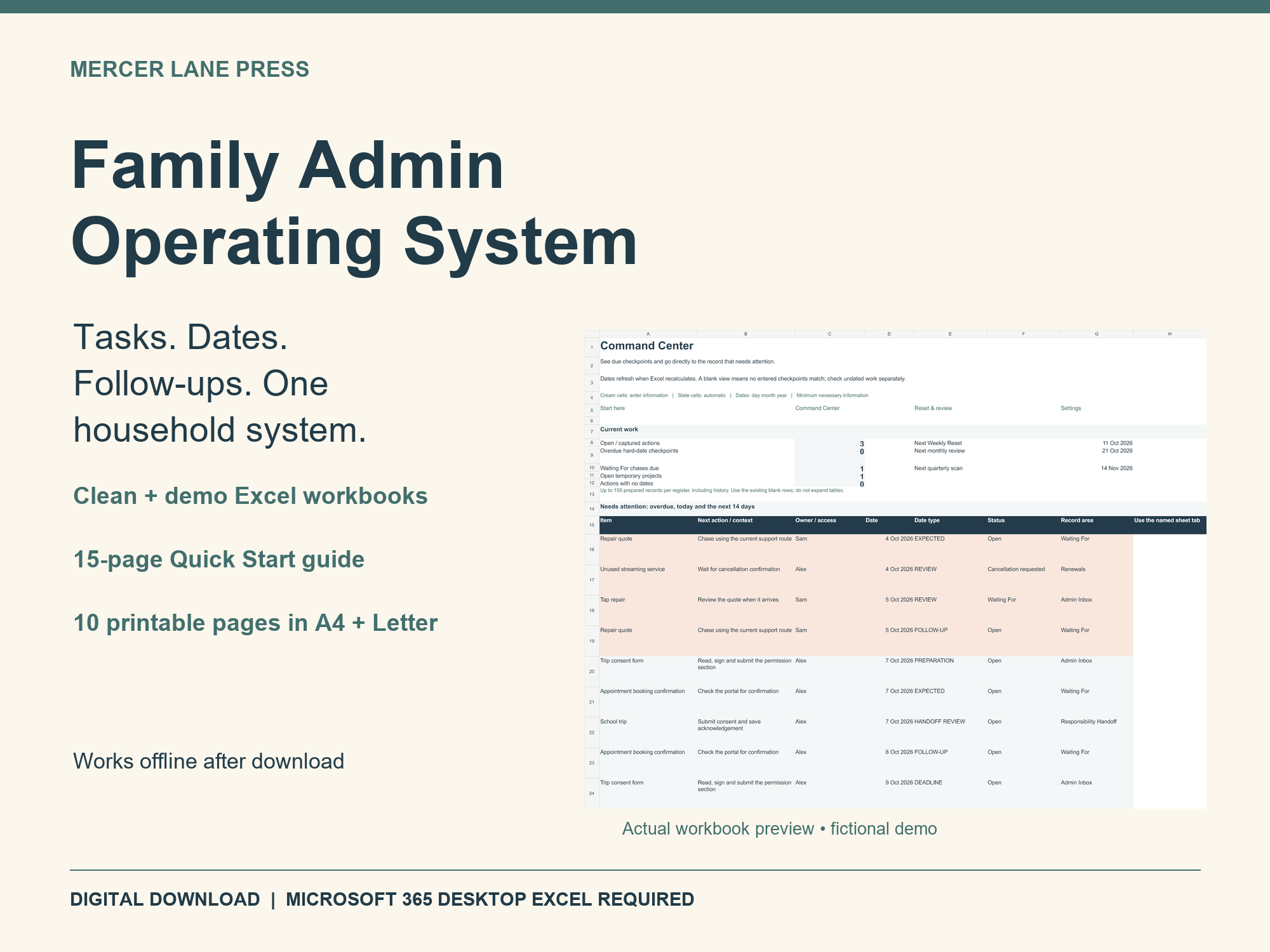Screen dimensions: 1270x952
Task: Select the bold "Command Center" sheet title
Action: [x=646, y=346]
